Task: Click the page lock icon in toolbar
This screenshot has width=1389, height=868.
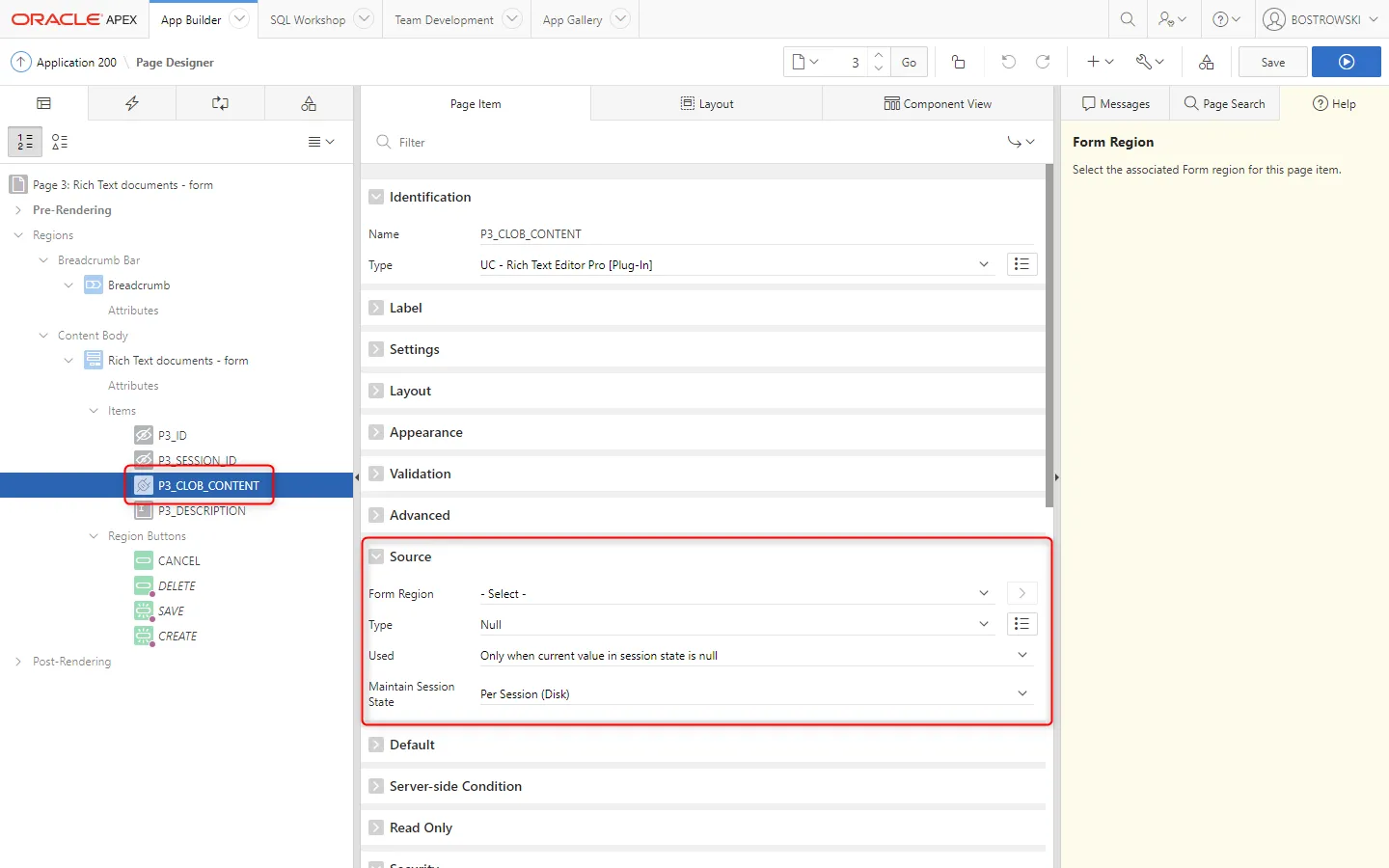Action: pyautogui.click(x=958, y=62)
